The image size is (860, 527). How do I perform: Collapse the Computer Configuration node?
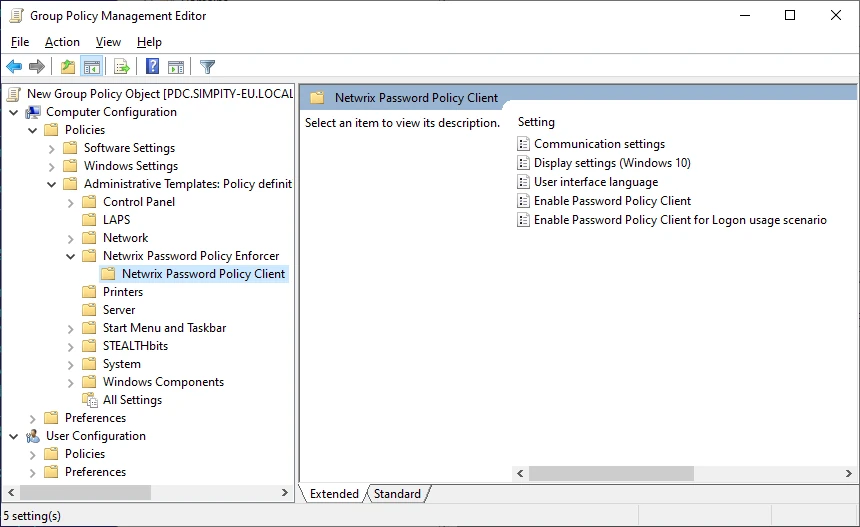click(14, 112)
